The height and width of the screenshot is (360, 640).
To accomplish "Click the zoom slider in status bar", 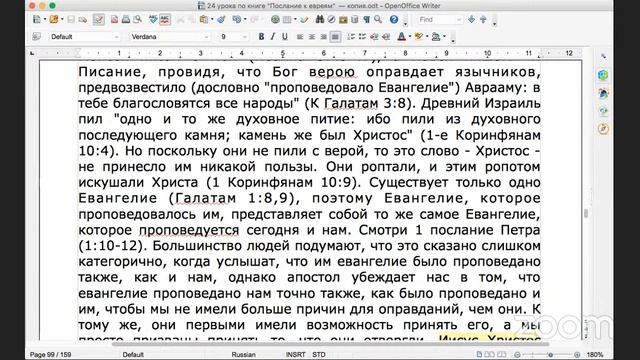I will tap(547, 355).
